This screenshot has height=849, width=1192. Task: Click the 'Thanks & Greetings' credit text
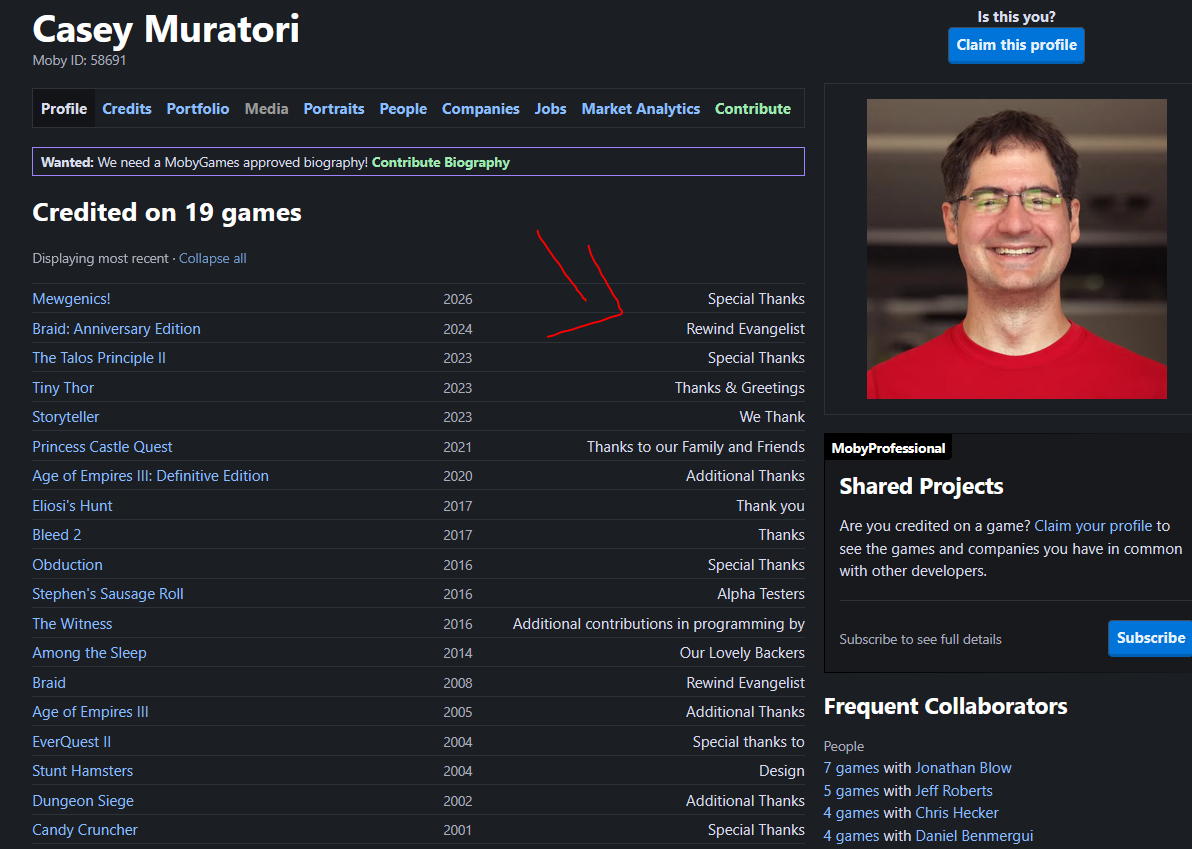pos(739,388)
